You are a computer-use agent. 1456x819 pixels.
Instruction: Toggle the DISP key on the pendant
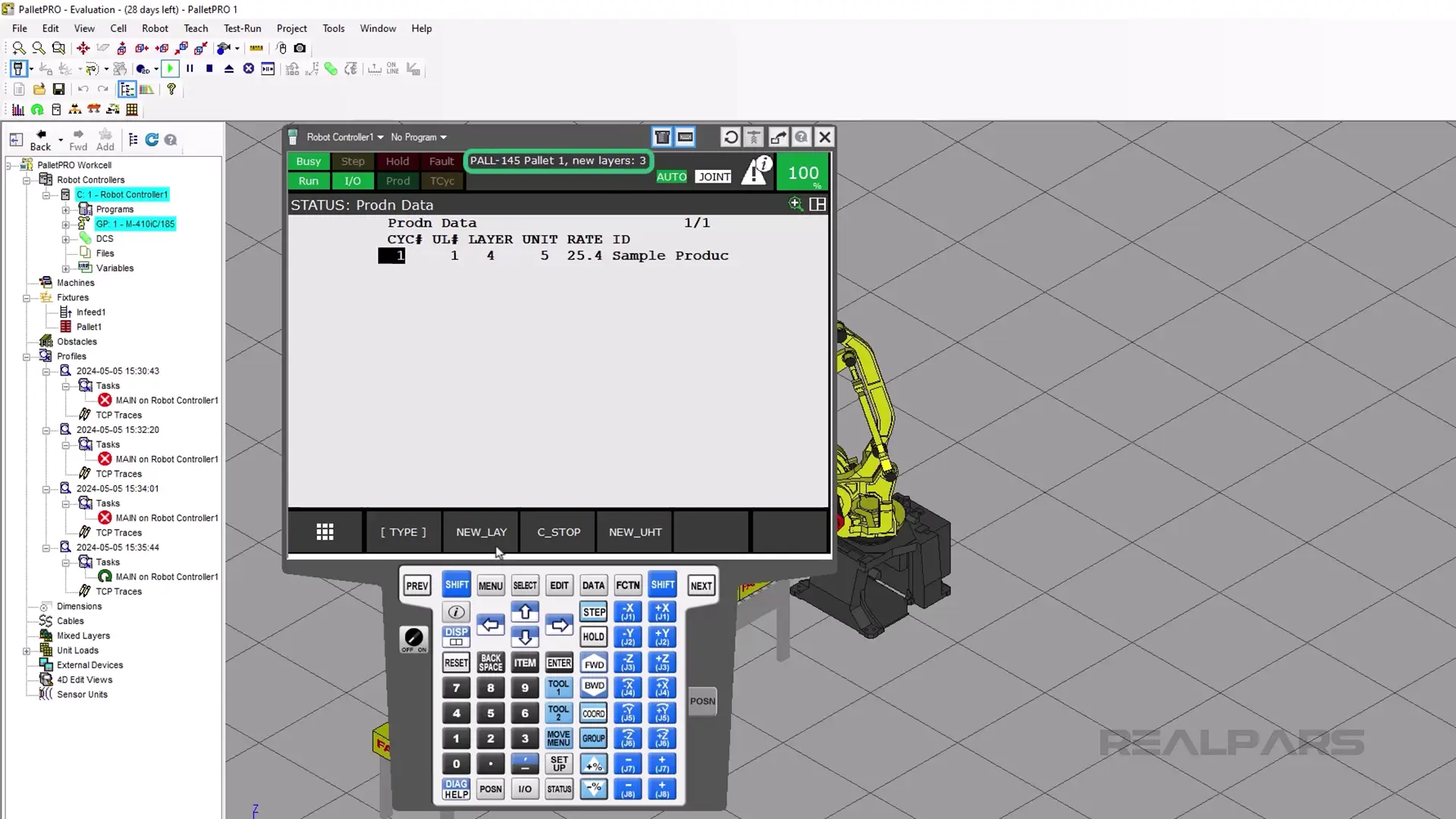457,637
